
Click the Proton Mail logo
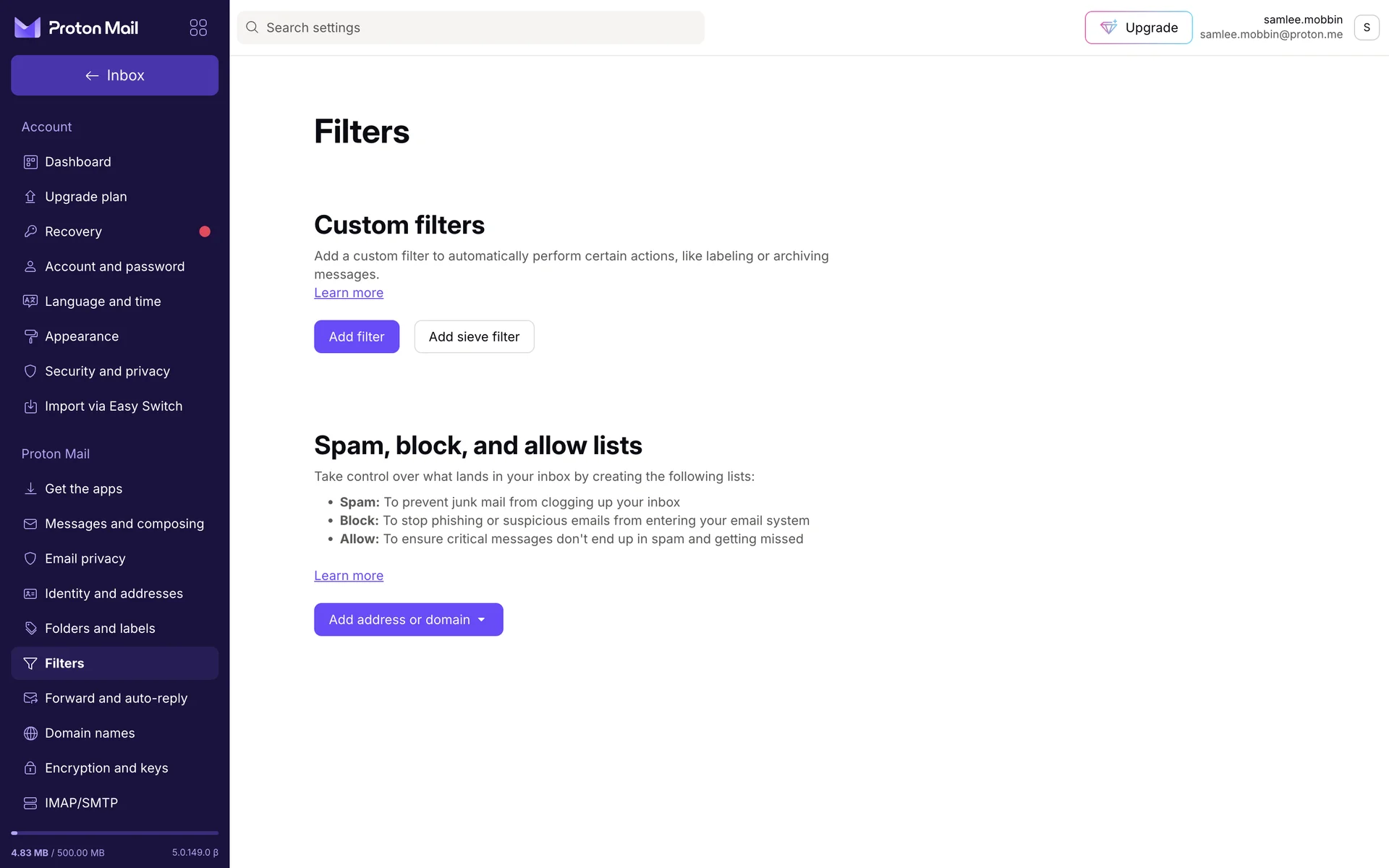[77, 27]
